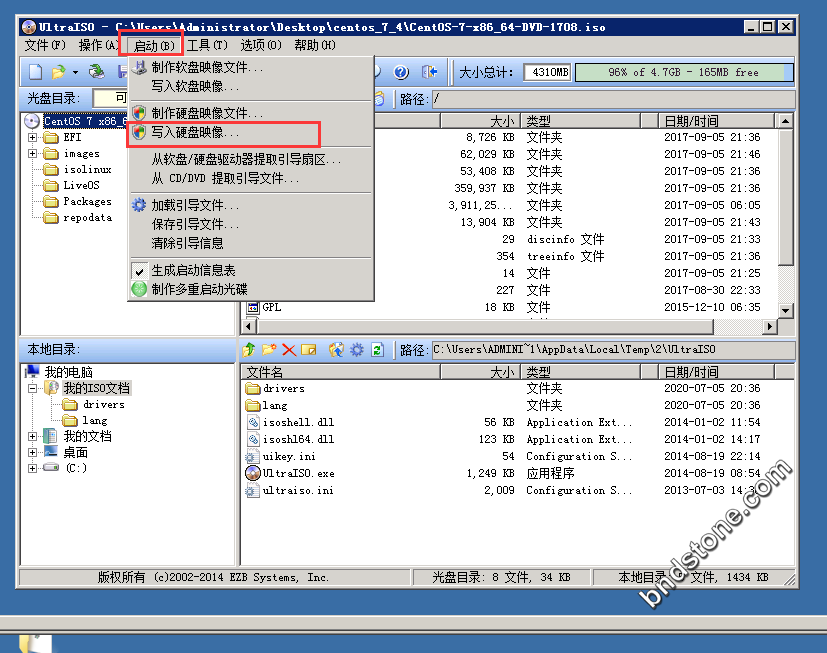This screenshot has height=653, width=827.
Task: Click the Add files to image icon
Action: [336, 350]
